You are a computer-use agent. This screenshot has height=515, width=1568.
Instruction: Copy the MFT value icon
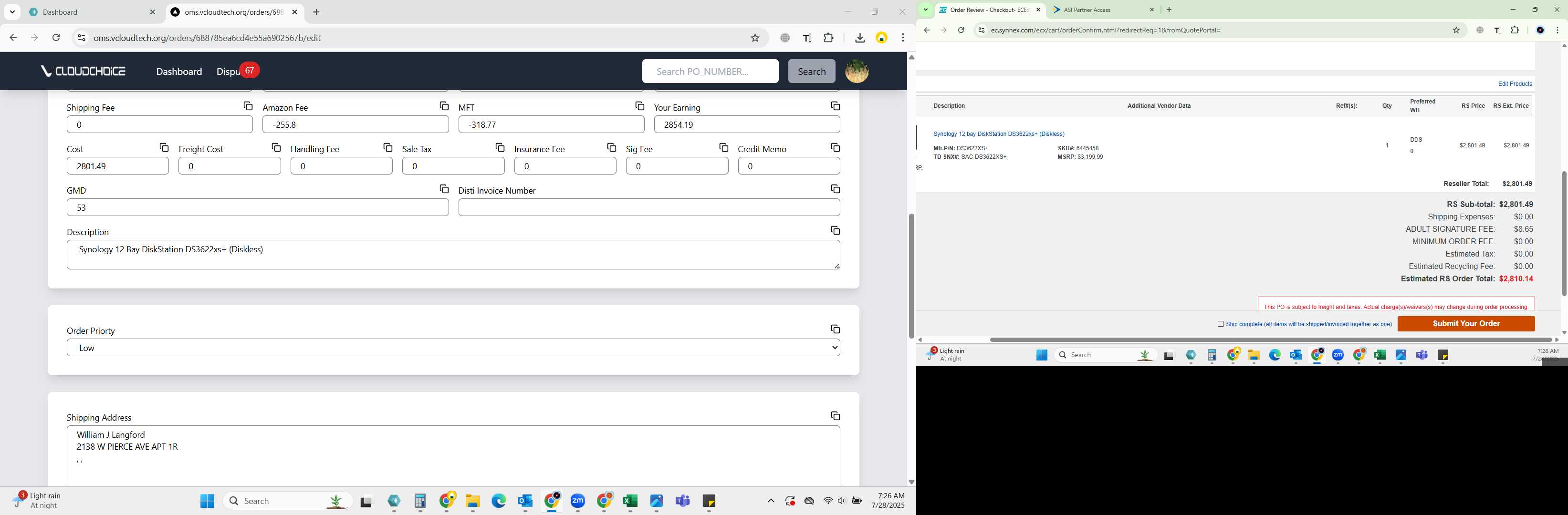coord(639,106)
